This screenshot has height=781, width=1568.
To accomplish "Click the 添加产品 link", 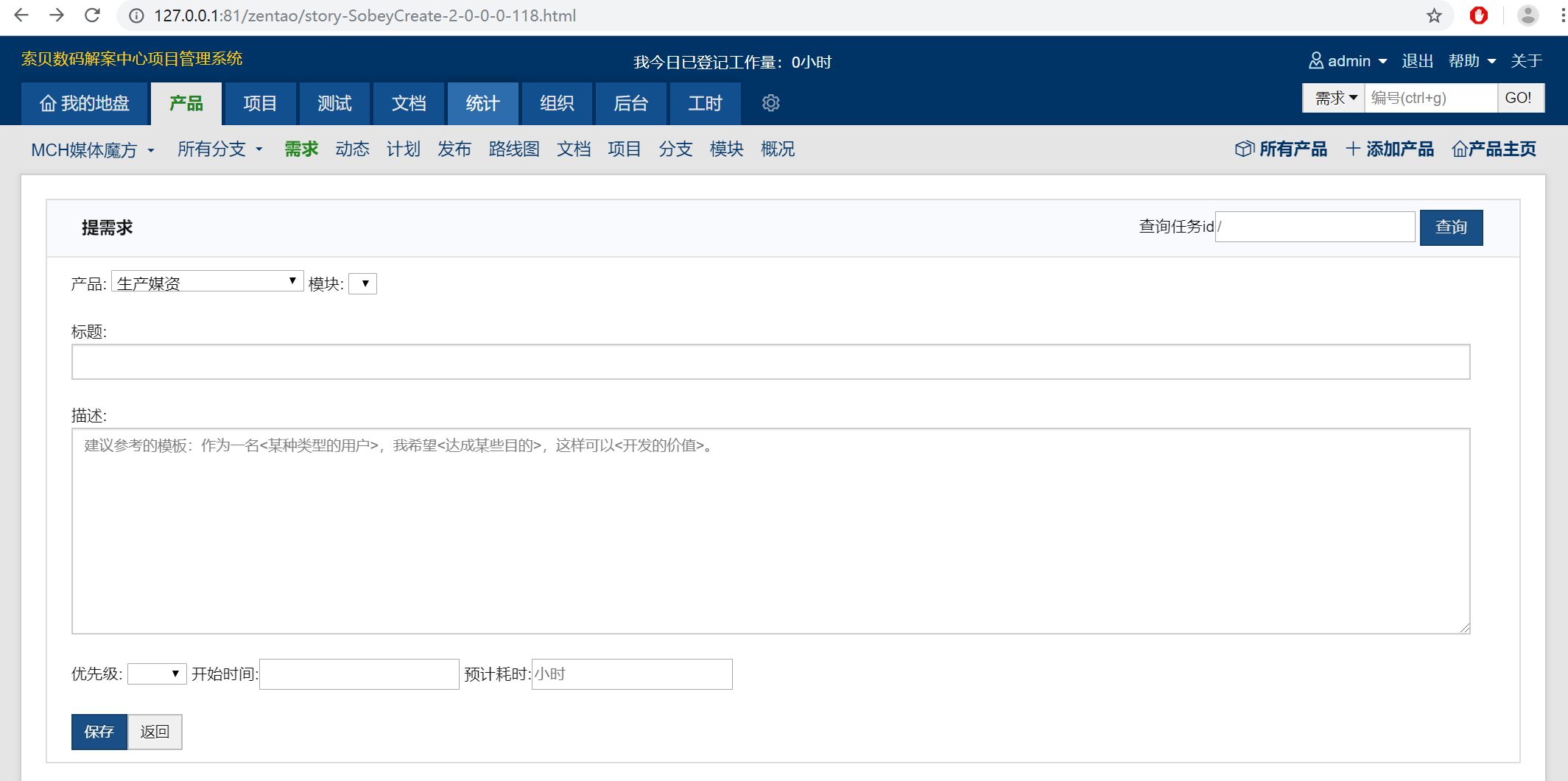I will [1390, 149].
